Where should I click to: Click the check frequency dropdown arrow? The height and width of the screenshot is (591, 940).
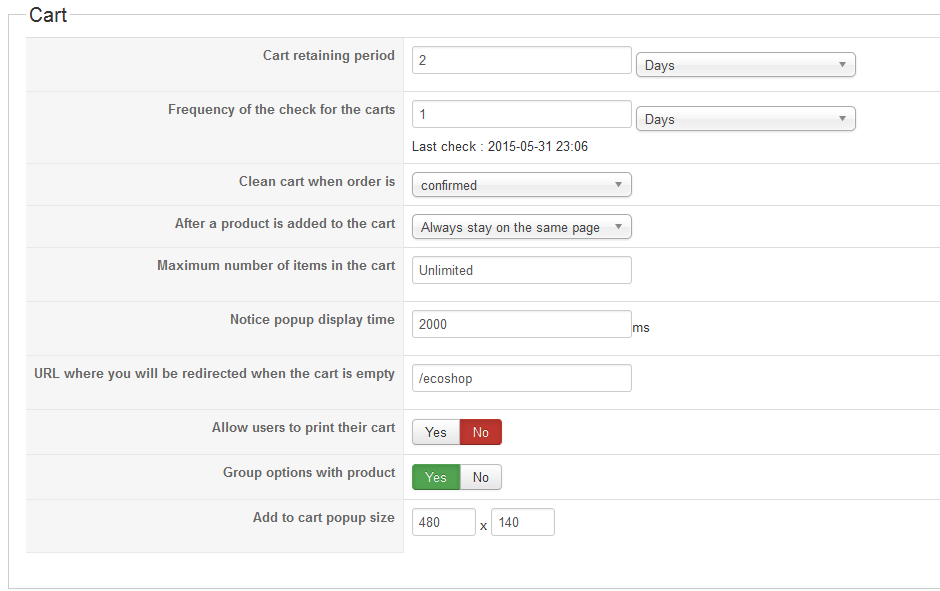tap(842, 119)
